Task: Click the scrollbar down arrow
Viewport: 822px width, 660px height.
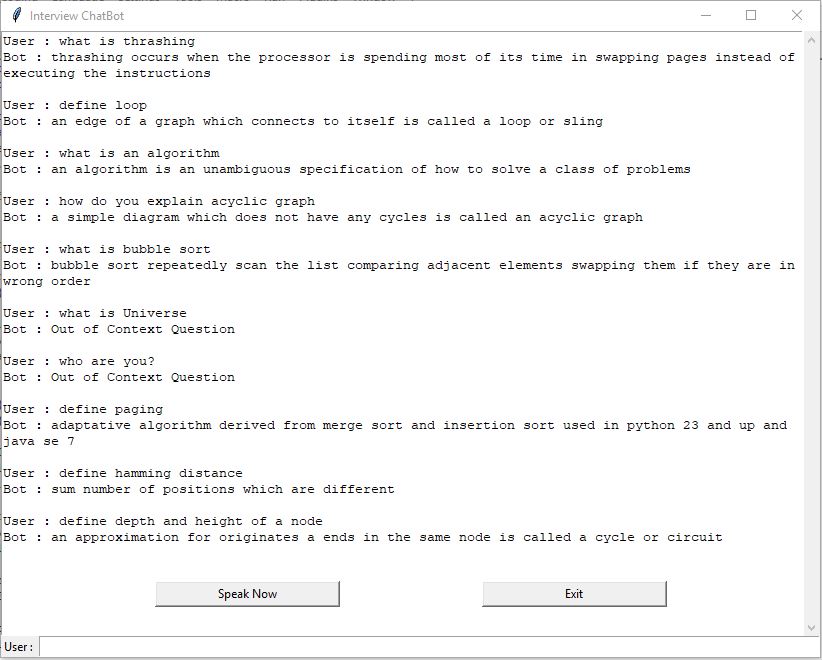Action: click(x=812, y=627)
